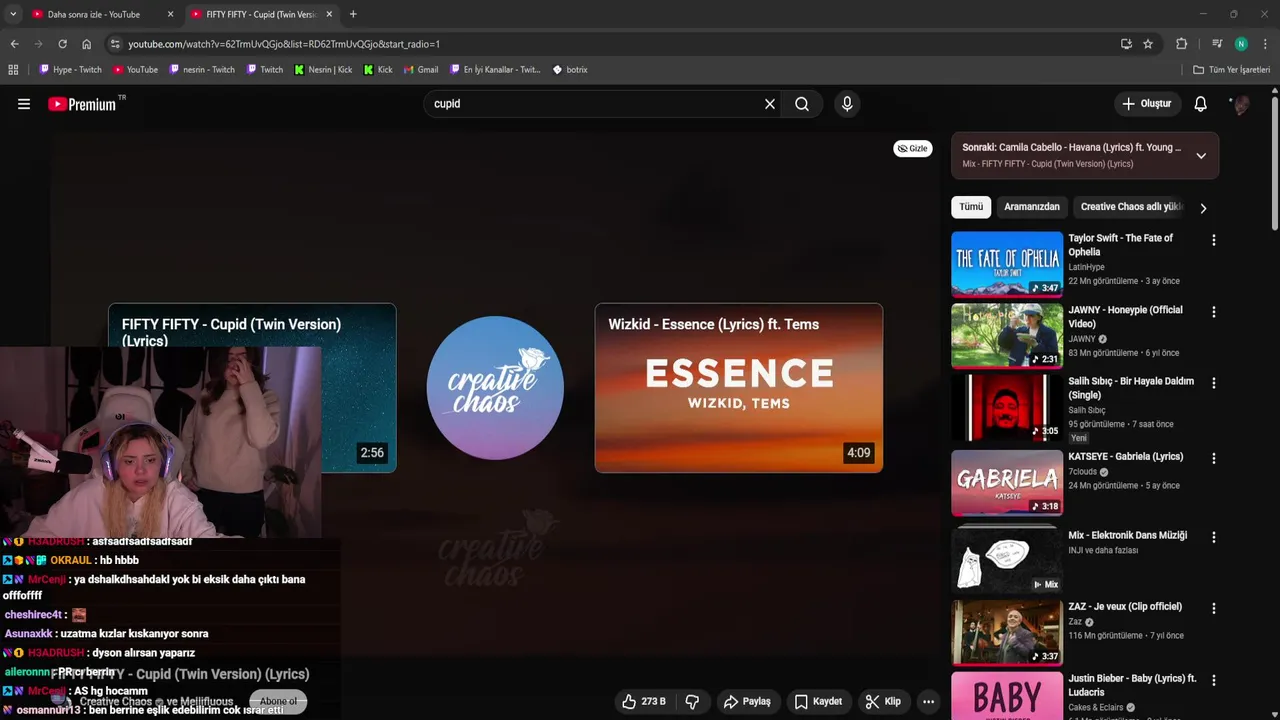Go back with the browser back arrow

click(x=14, y=44)
